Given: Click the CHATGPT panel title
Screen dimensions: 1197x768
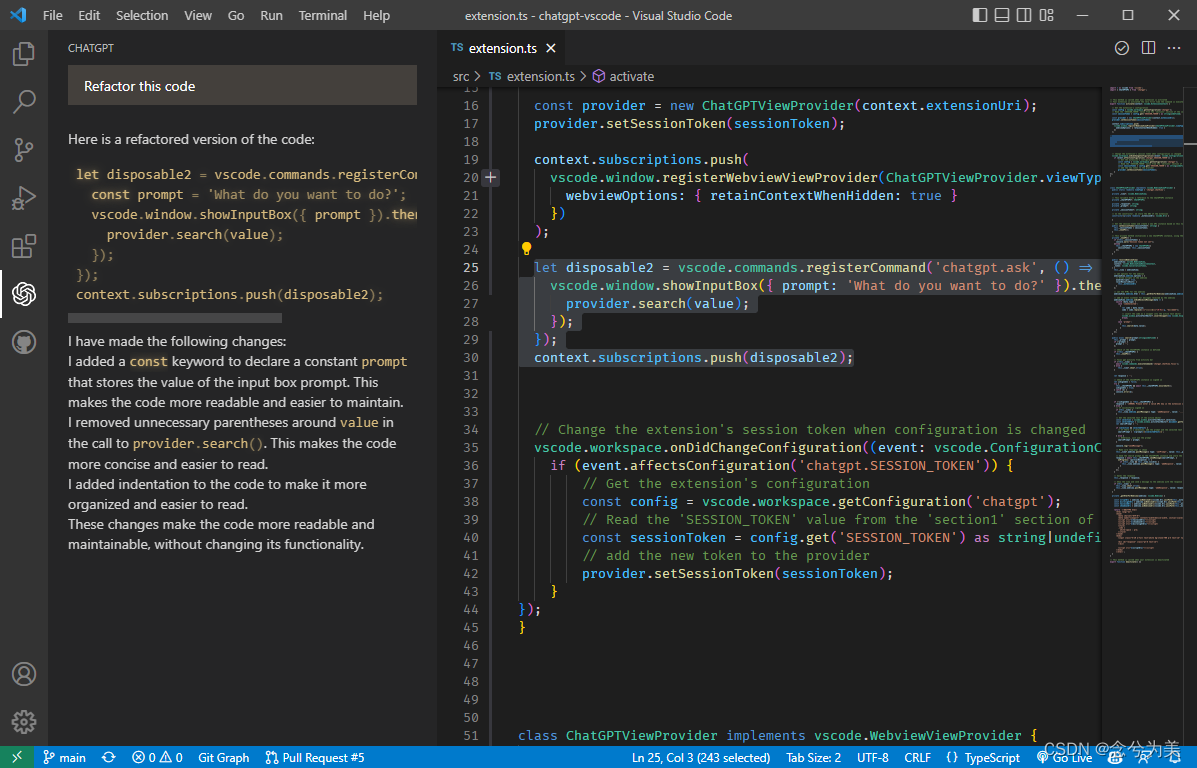Looking at the screenshot, I should (x=91, y=48).
